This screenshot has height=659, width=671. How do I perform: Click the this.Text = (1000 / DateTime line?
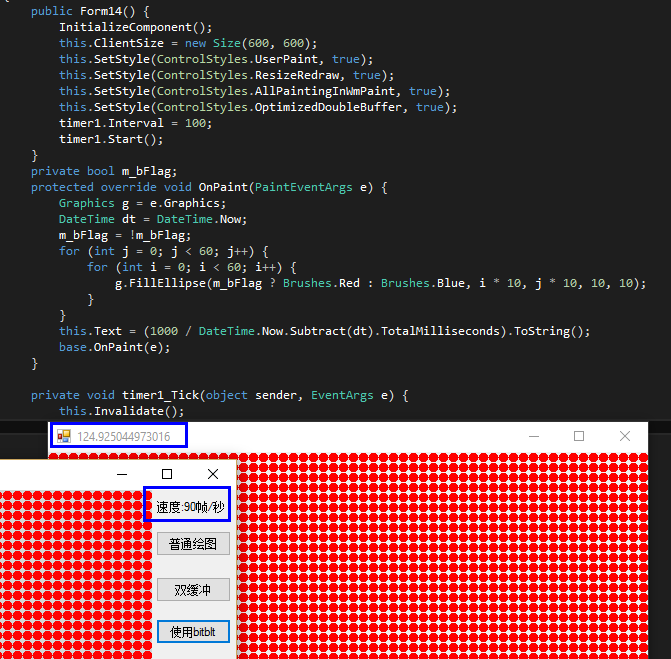(x=324, y=331)
